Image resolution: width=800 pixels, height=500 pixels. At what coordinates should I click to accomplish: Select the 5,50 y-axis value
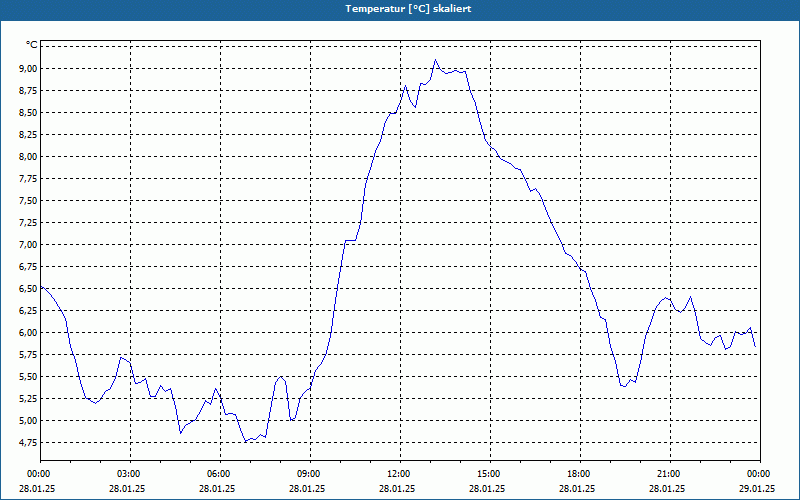[x=29, y=377]
